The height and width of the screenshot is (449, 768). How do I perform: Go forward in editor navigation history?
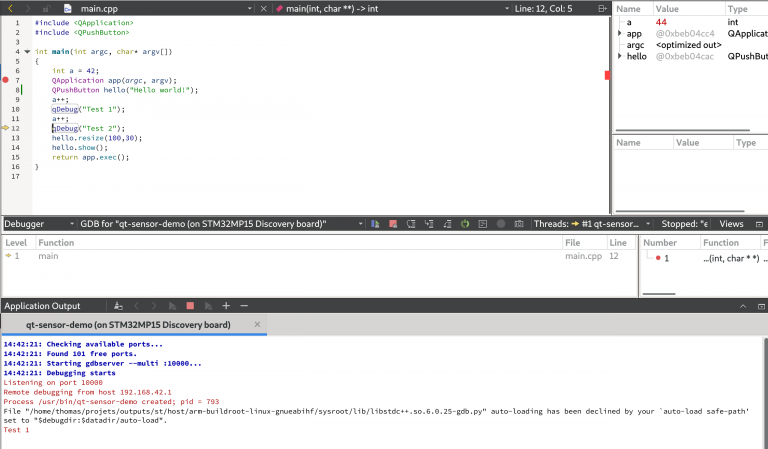pyautogui.click(x=27, y=8)
